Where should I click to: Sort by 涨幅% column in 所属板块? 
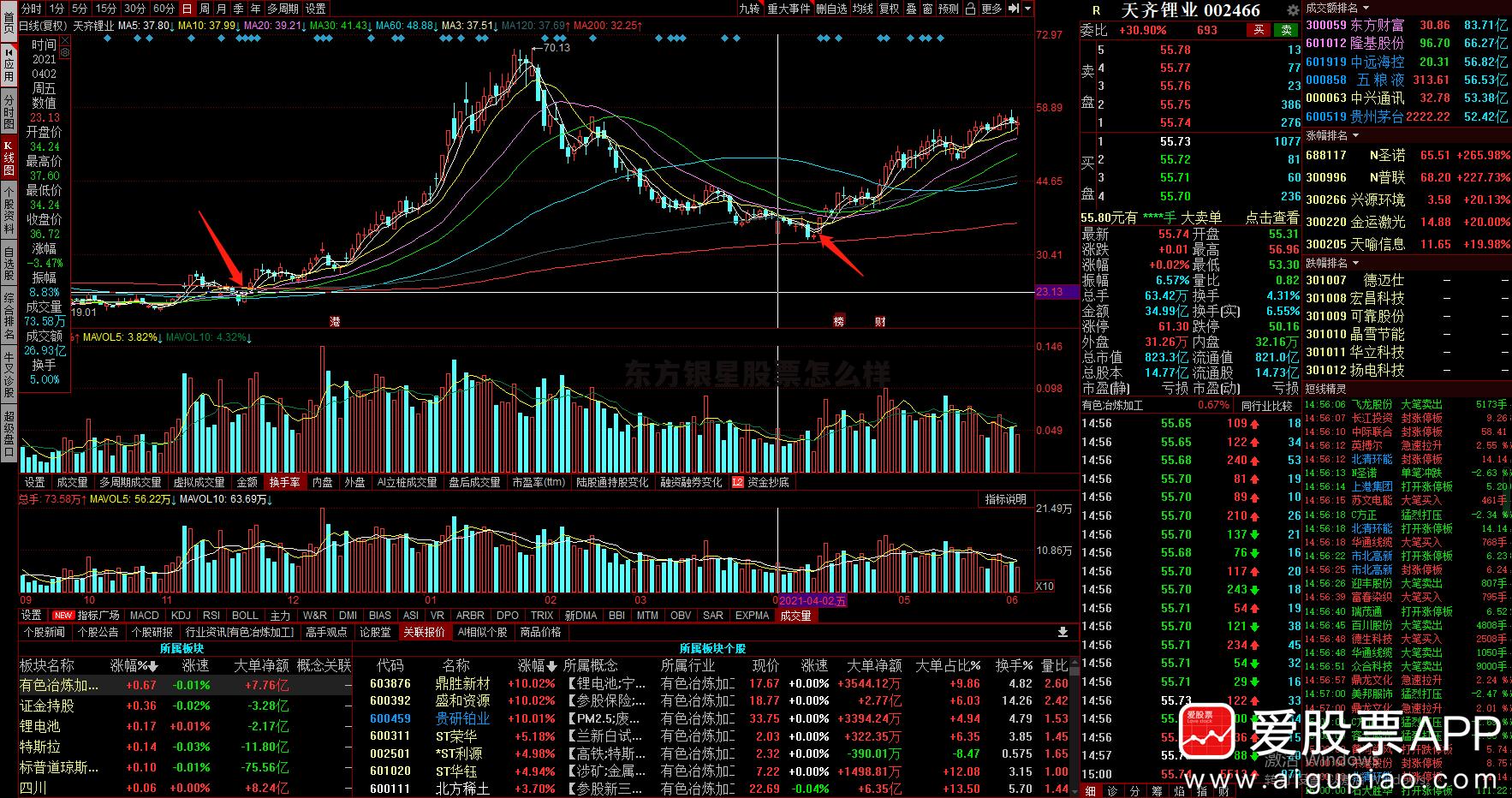(x=134, y=665)
